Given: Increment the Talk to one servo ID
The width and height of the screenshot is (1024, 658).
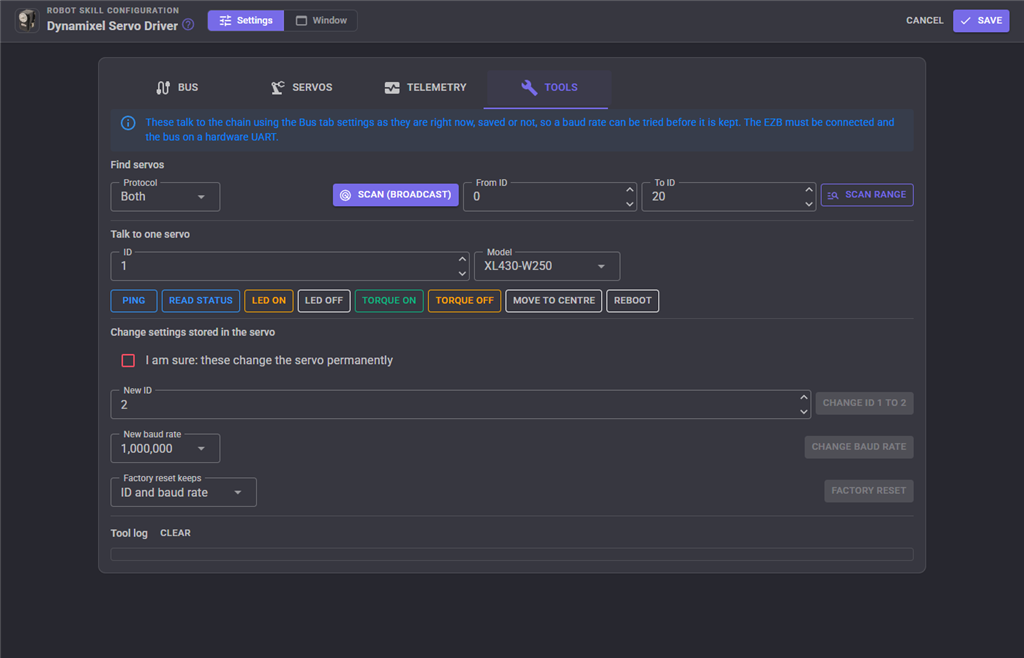Looking at the screenshot, I should point(462,259).
